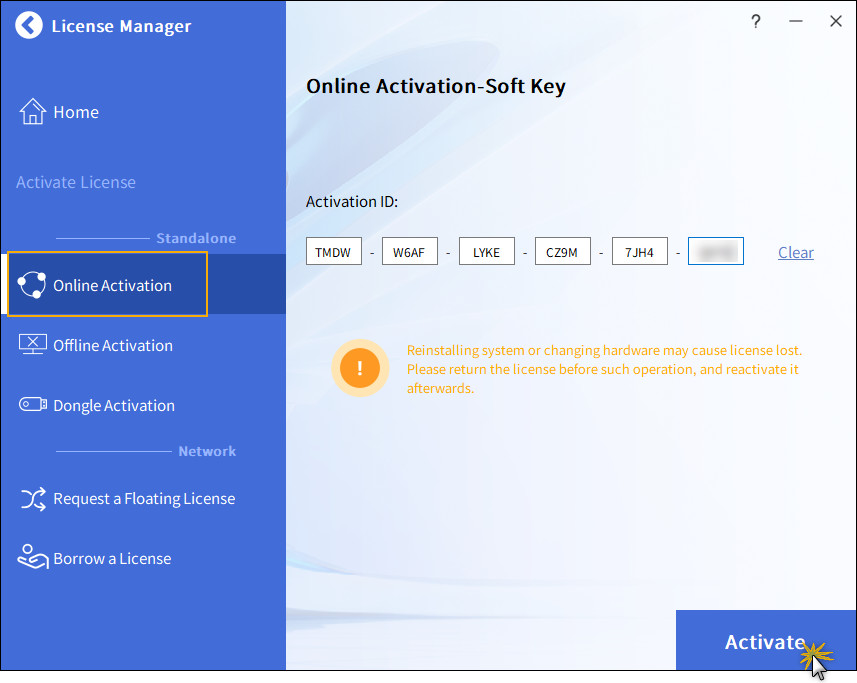
Task: Open help via question mark icon
Action: [x=756, y=21]
